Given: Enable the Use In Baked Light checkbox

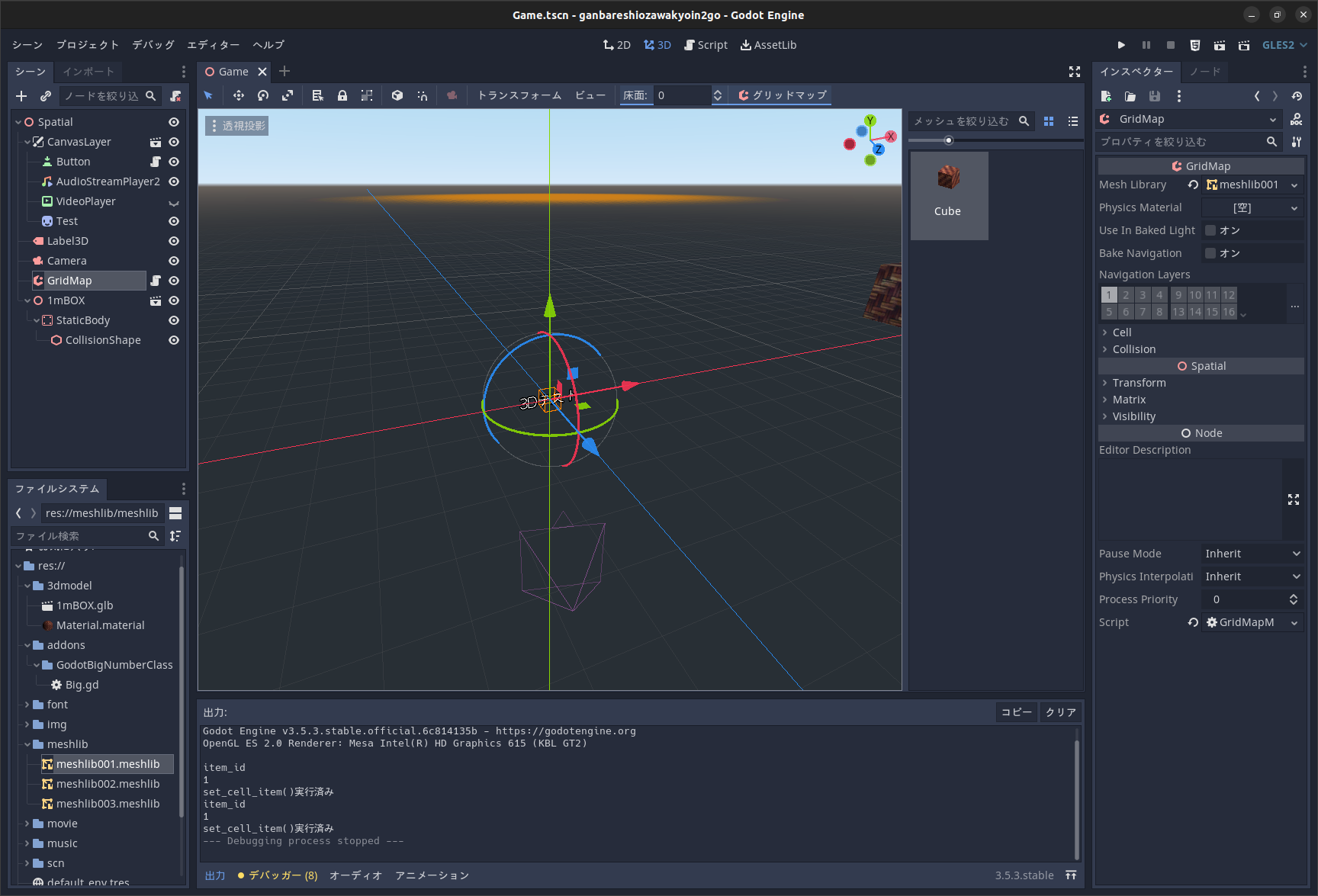Looking at the screenshot, I should [x=1210, y=230].
